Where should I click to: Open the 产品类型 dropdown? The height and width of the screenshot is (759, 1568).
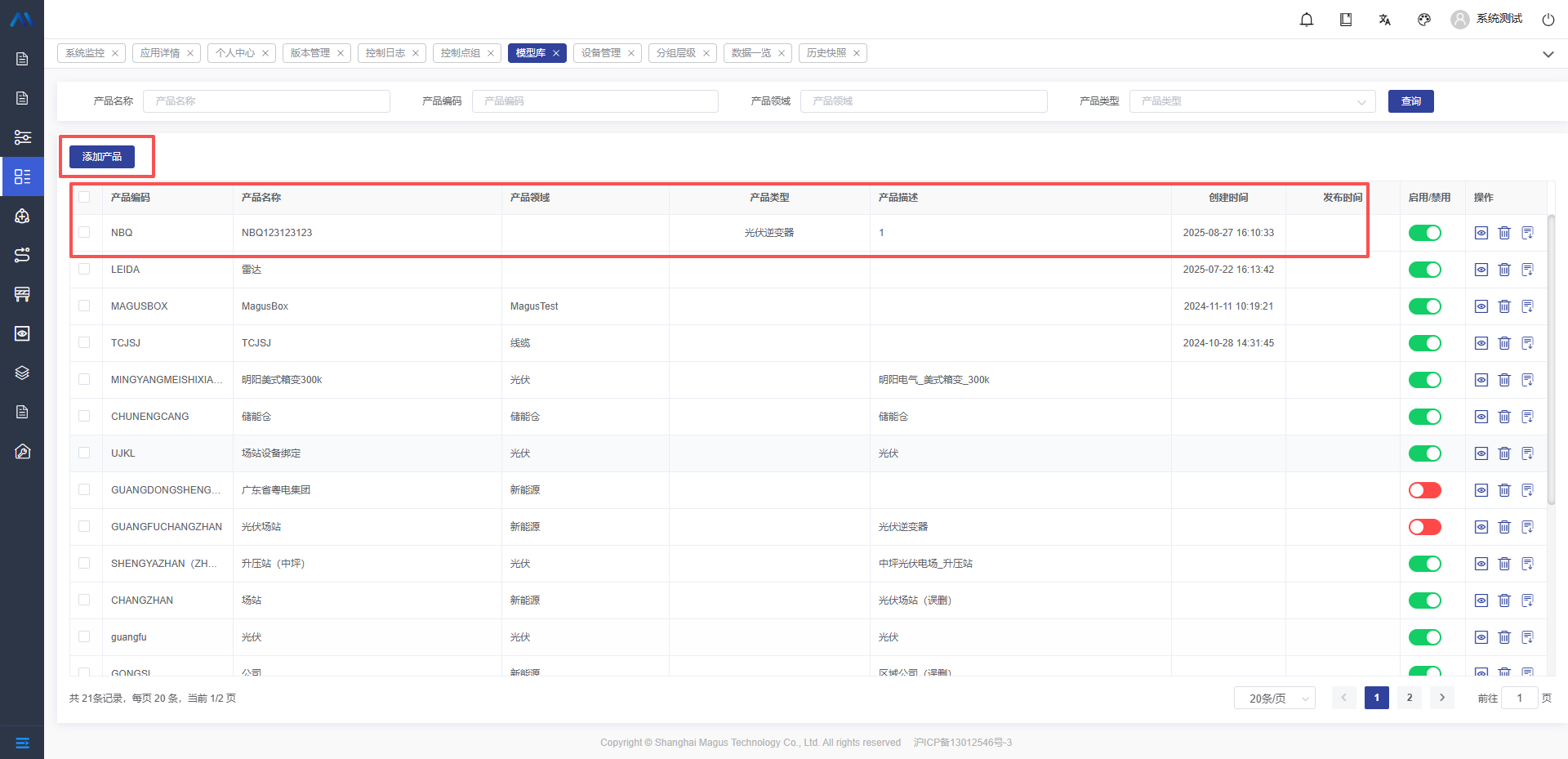pos(1252,101)
